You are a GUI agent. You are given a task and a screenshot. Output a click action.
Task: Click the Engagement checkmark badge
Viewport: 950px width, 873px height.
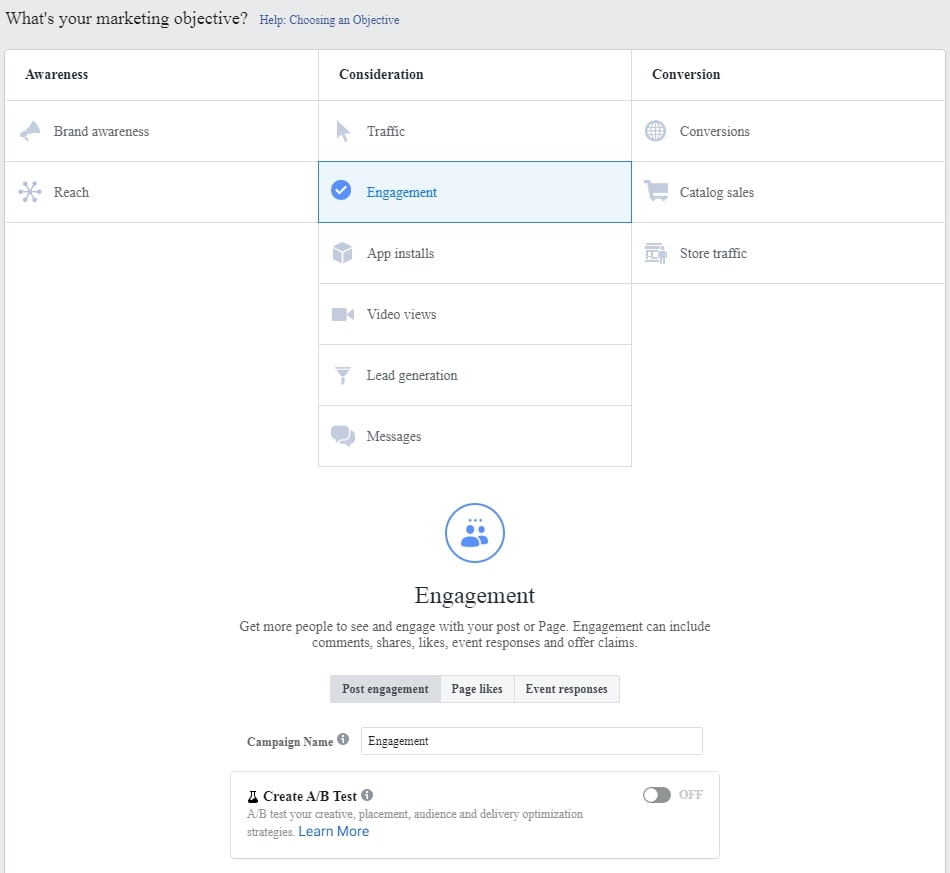tap(344, 192)
